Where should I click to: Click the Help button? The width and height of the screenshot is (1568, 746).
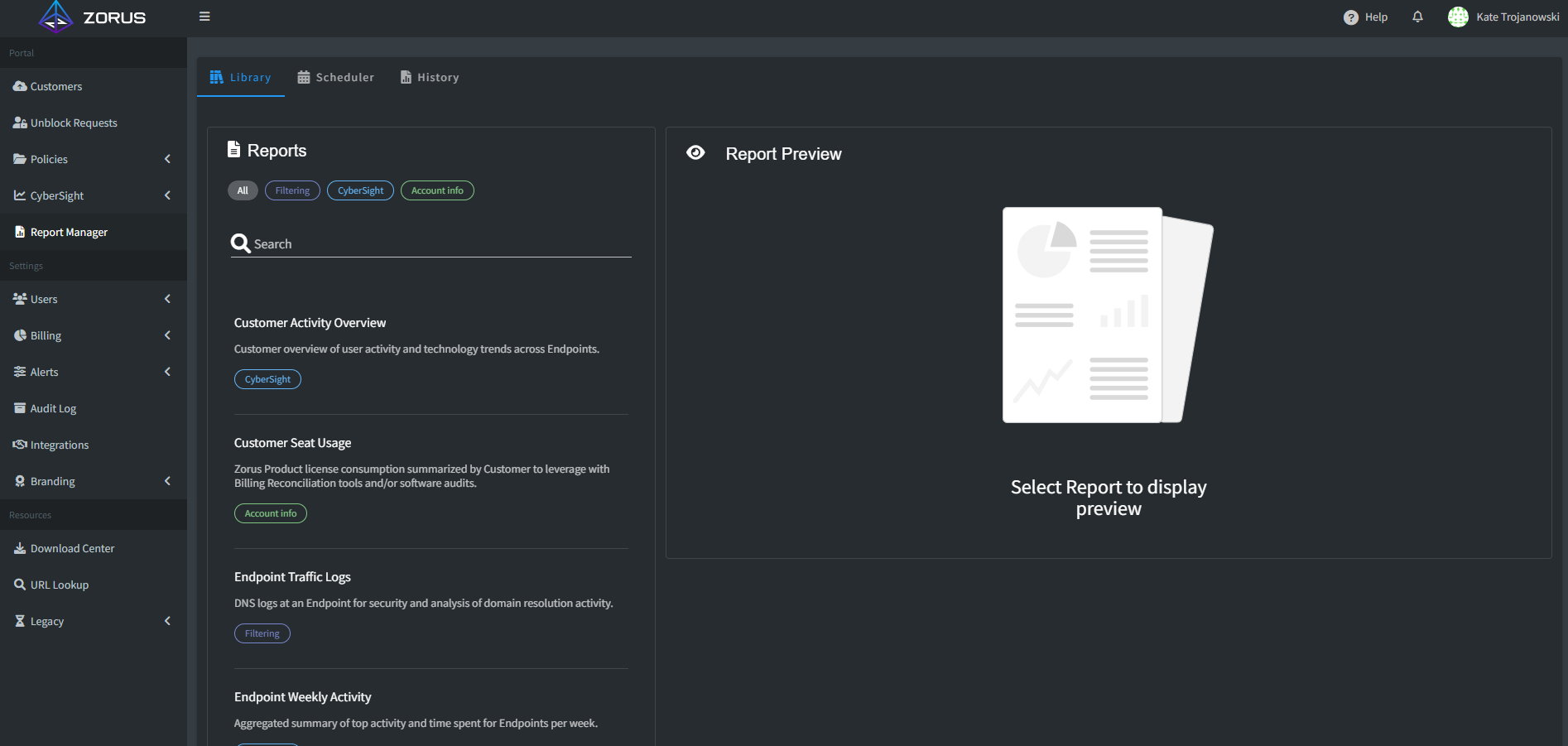click(1364, 17)
